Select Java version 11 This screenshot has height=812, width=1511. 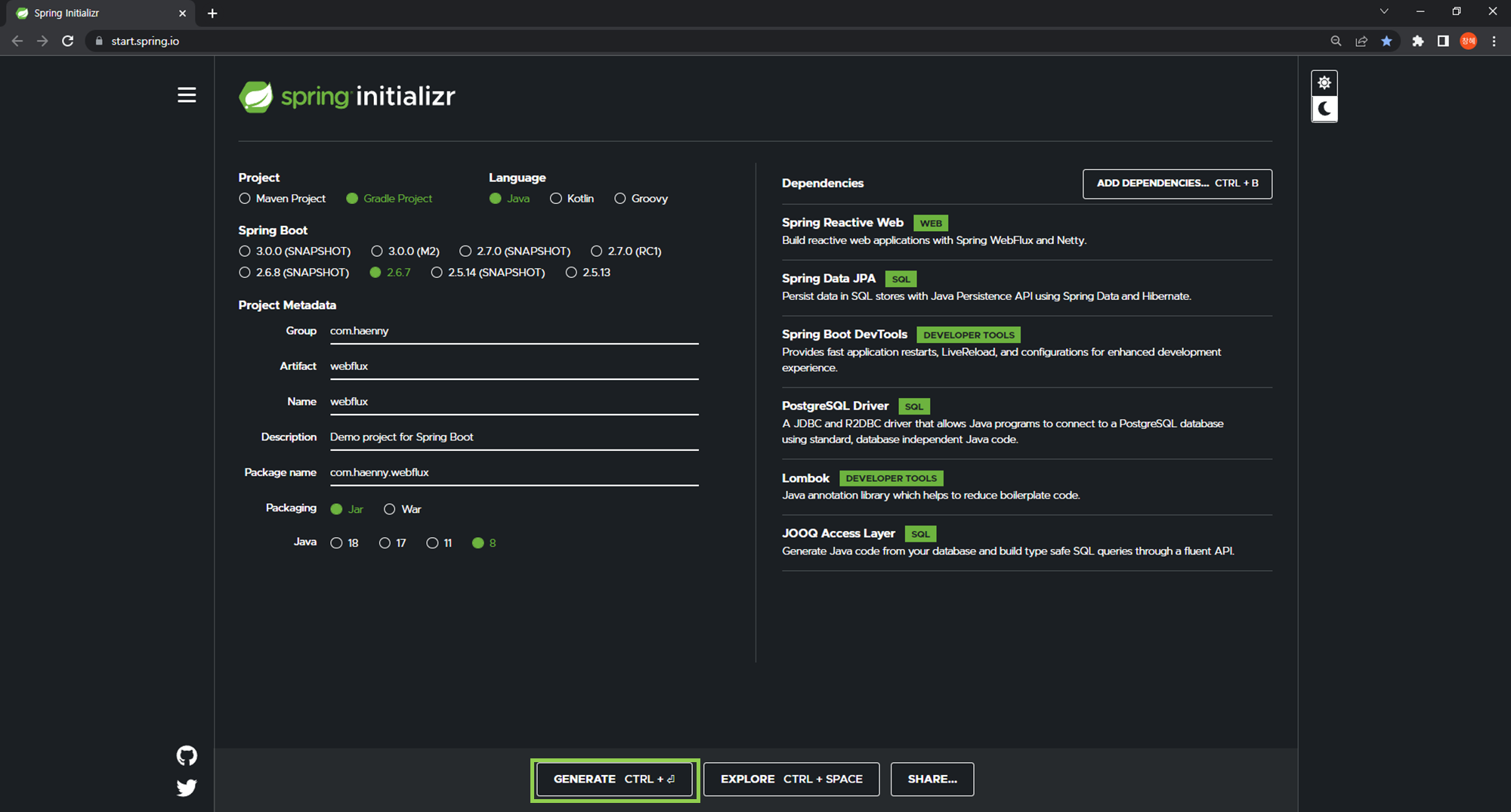point(439,543)
